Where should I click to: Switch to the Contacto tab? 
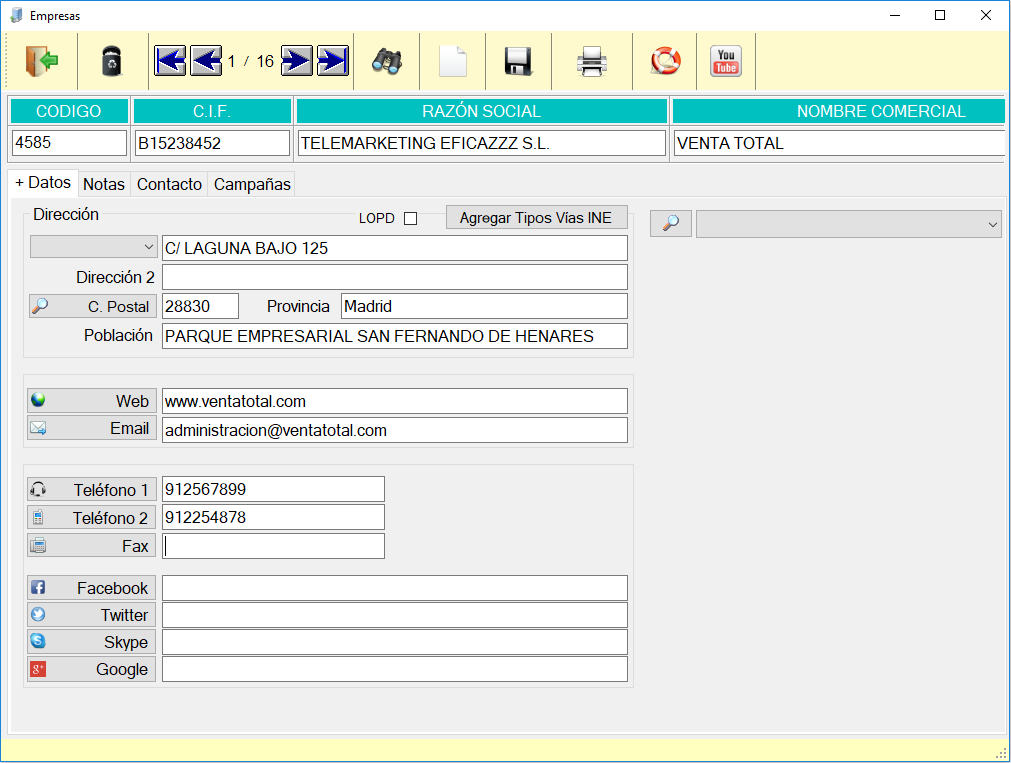pyautogui.click(x=170, y=184)
